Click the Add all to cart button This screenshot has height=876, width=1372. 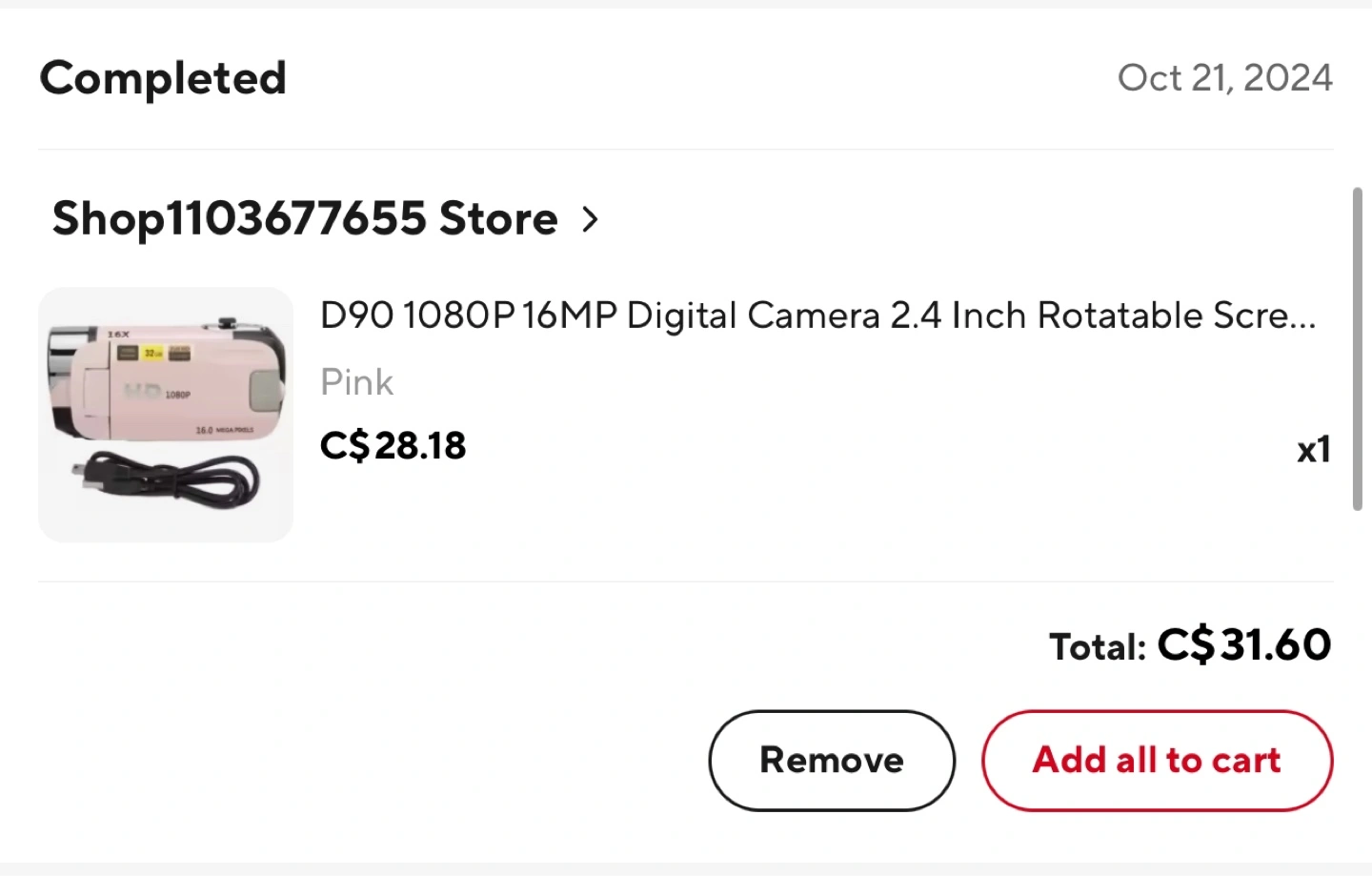click(x=1157, y=761)
